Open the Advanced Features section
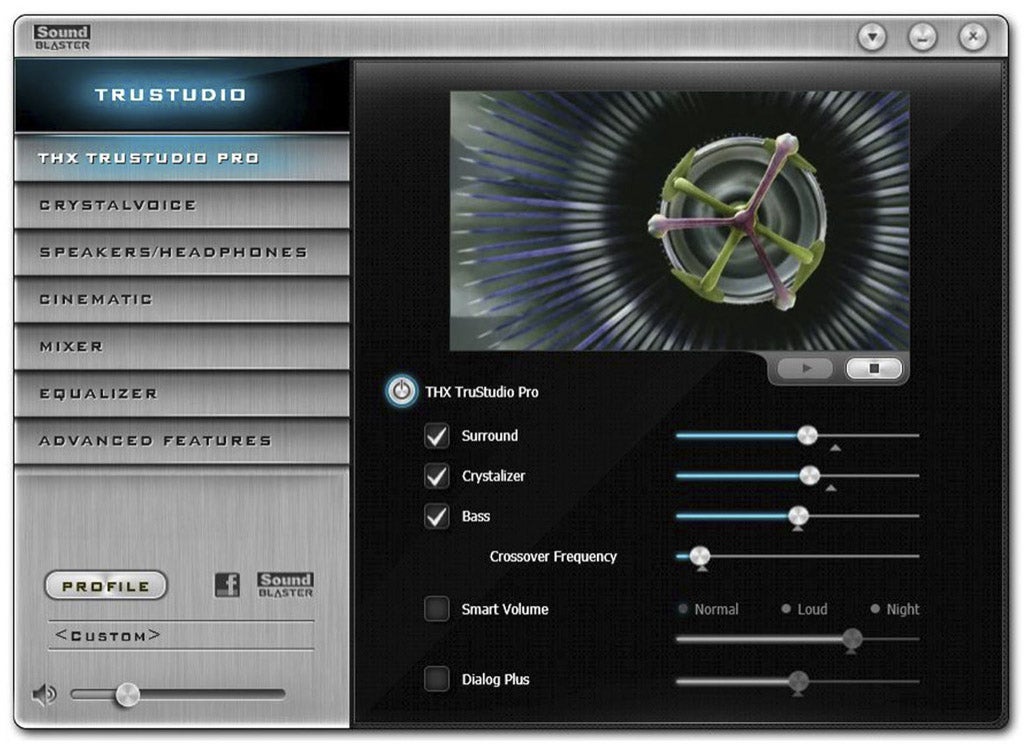The width and height of the screenshot is (1024, 744). tap(182, 440)
